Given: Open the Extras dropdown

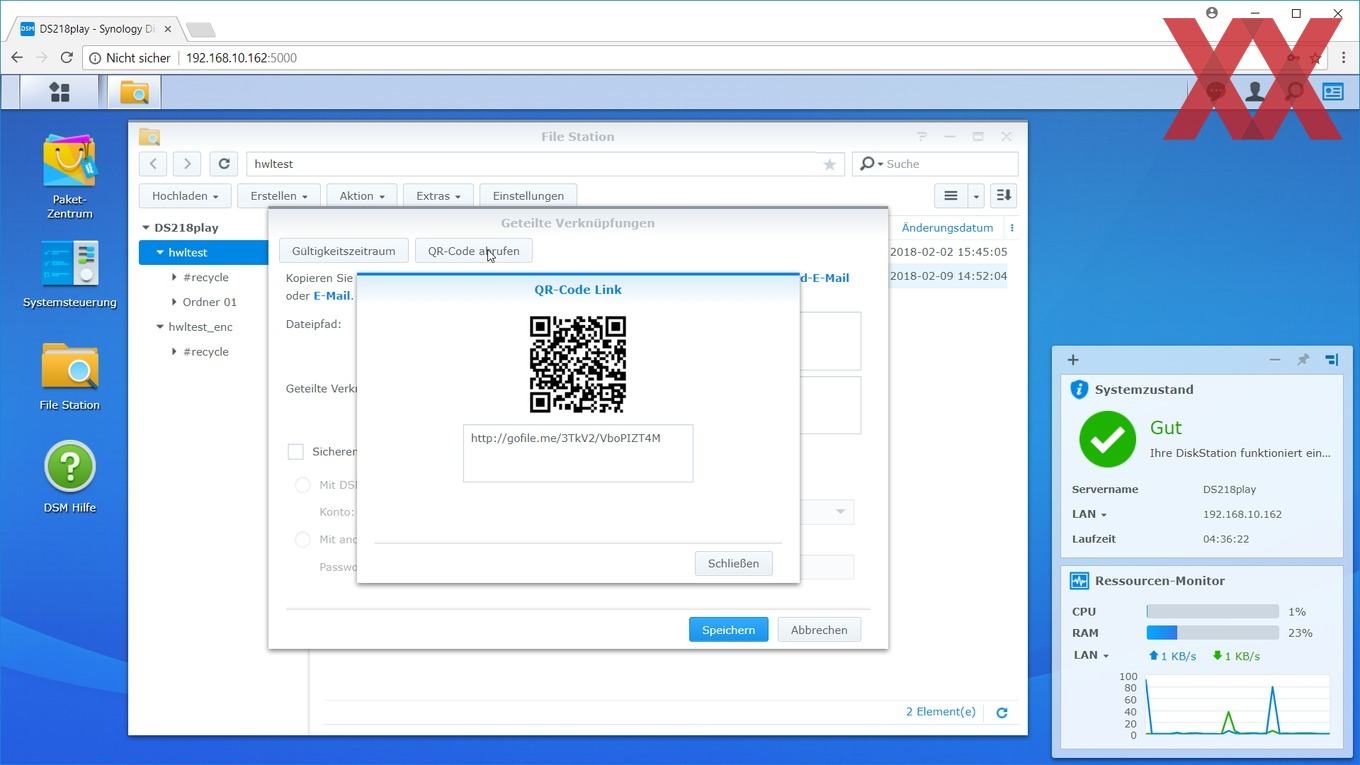Looking at the screenshot, I should coord(438,196).
